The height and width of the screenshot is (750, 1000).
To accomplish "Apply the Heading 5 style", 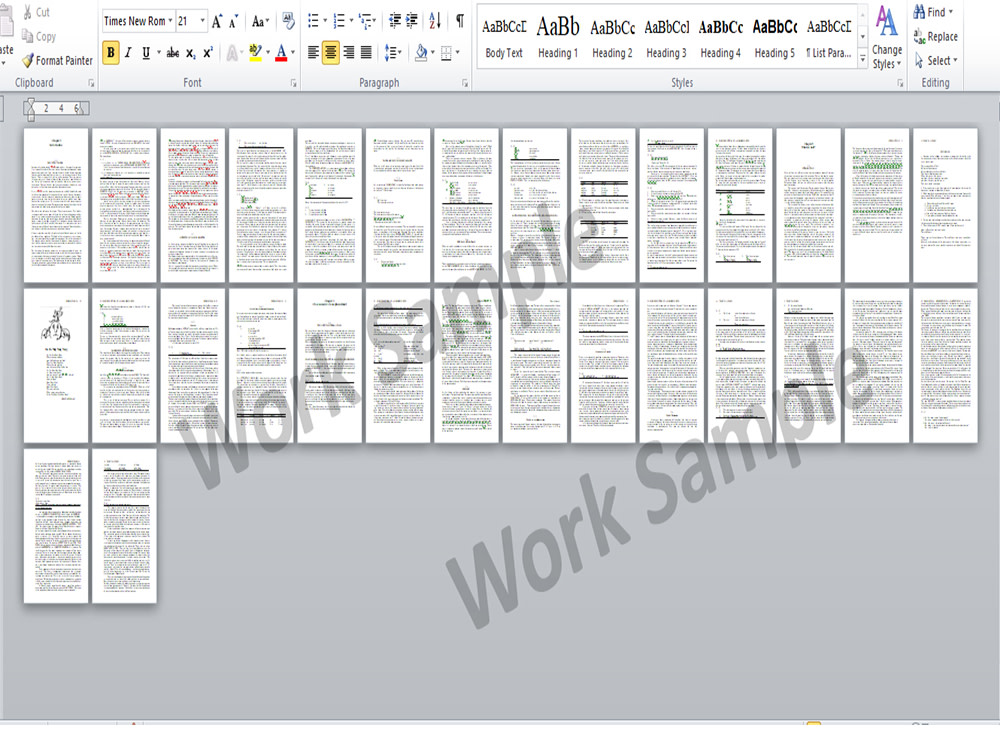I will [x=775, y=37].
